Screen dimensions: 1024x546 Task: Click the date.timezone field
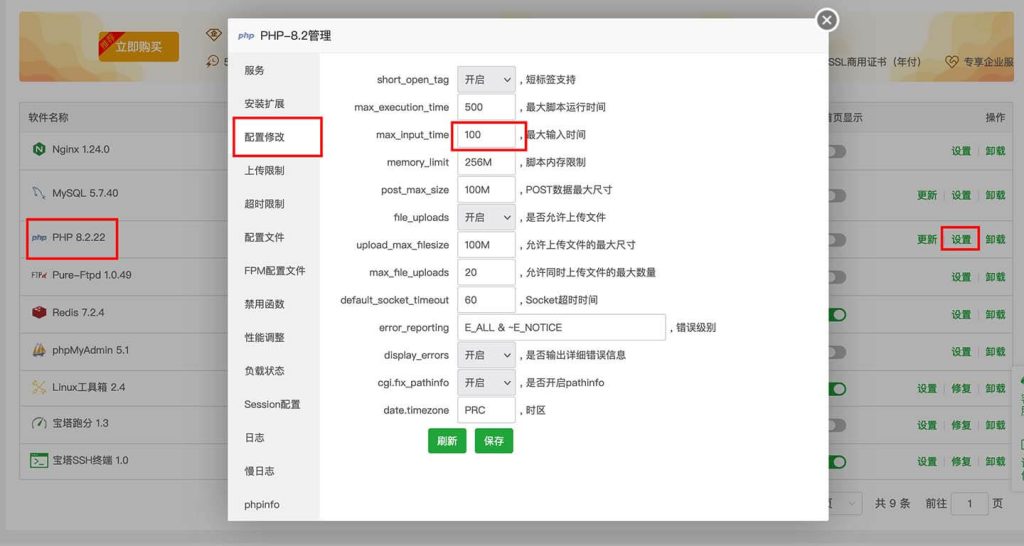coord(487,410)
